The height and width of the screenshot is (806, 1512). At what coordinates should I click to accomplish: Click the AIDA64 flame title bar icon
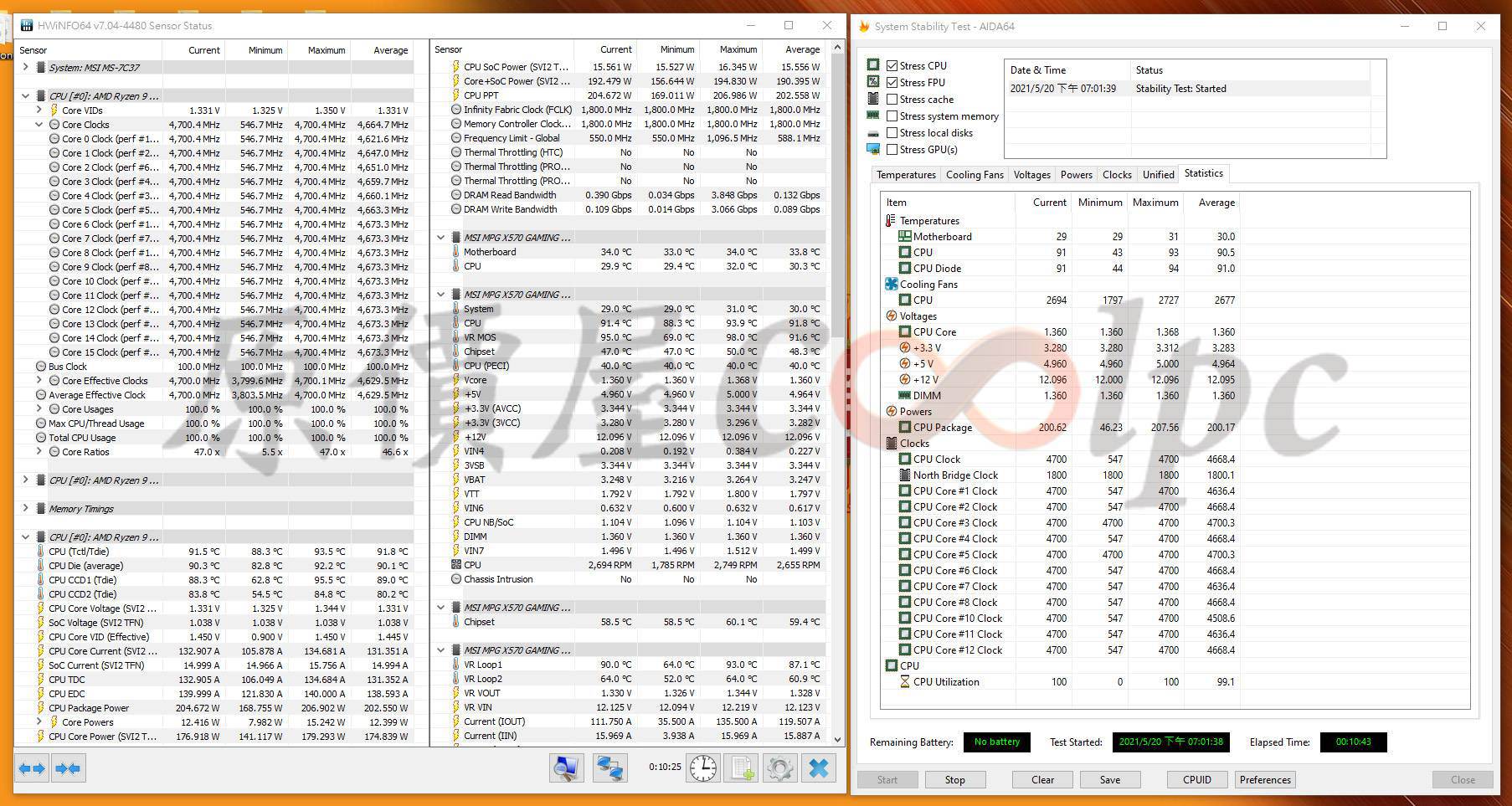865,26
